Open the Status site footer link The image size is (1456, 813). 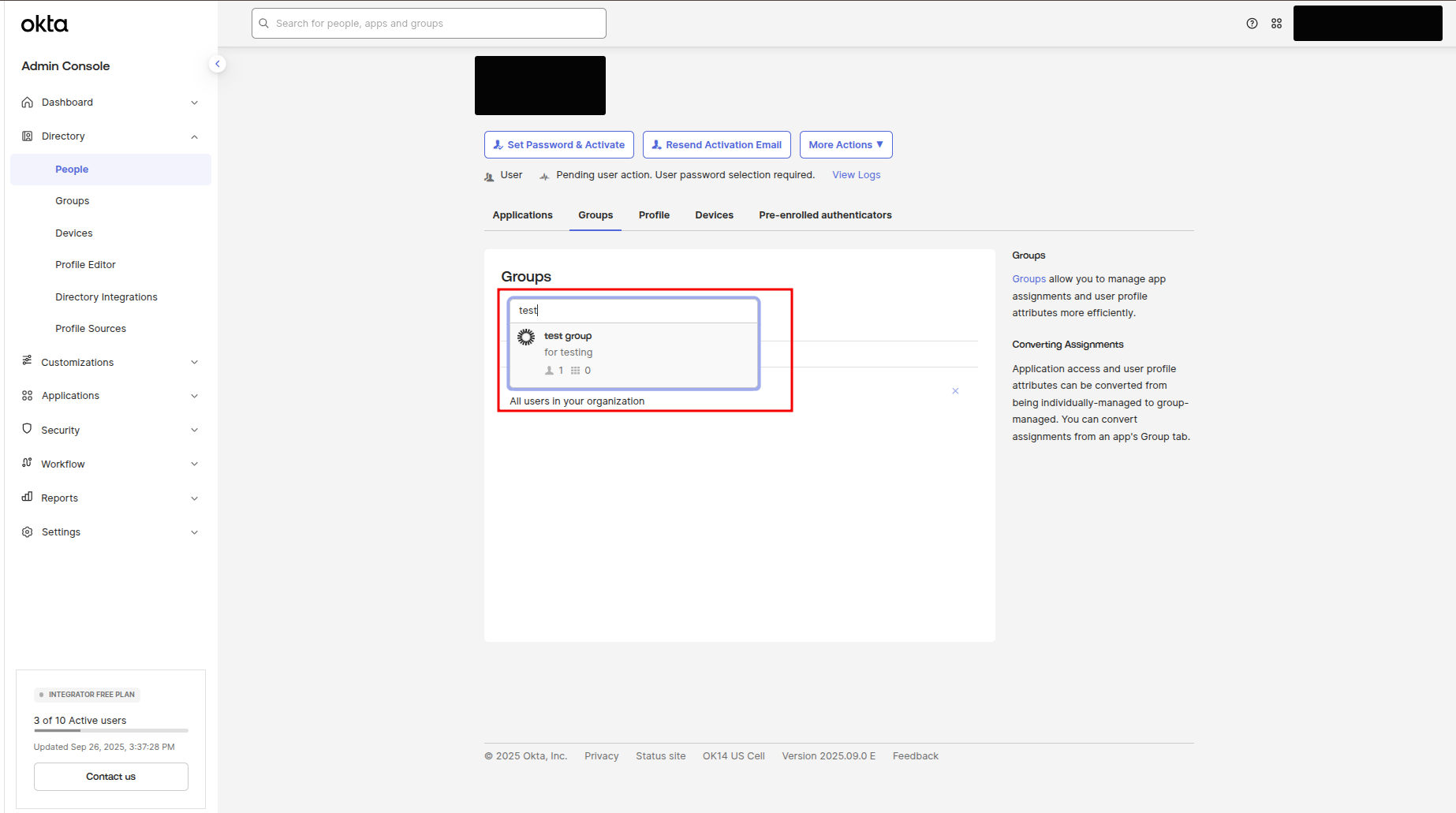tap(660, 756)
